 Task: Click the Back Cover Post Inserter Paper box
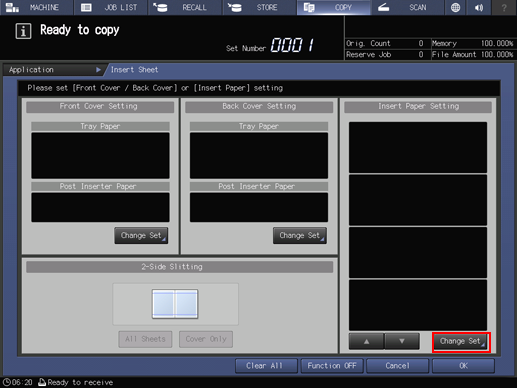(259, 207)
